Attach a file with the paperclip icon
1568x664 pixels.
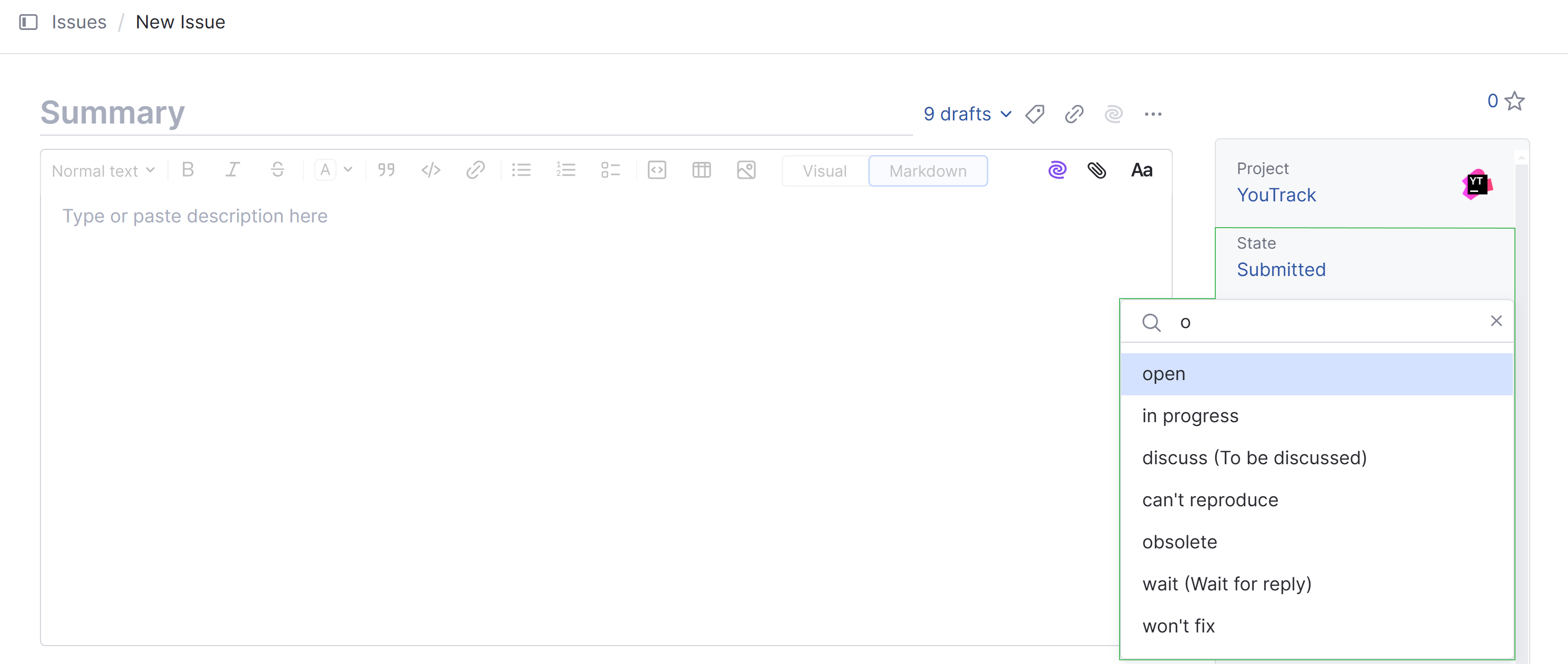tap(1098, 170)
